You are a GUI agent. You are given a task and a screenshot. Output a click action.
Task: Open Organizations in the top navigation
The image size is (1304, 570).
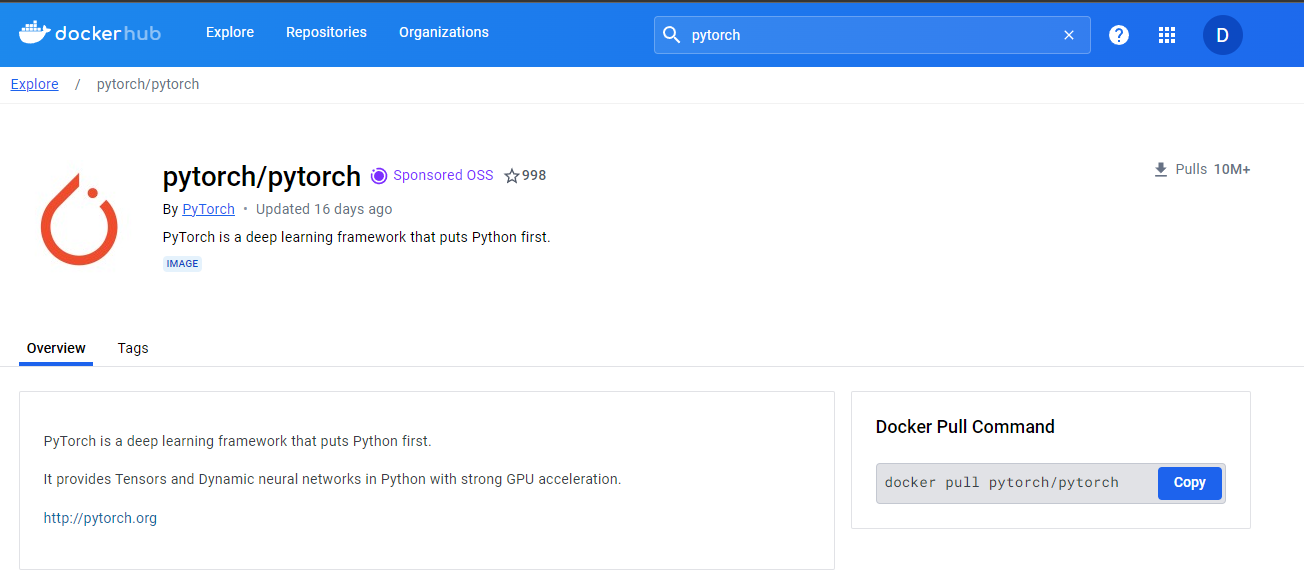[444, 32]
